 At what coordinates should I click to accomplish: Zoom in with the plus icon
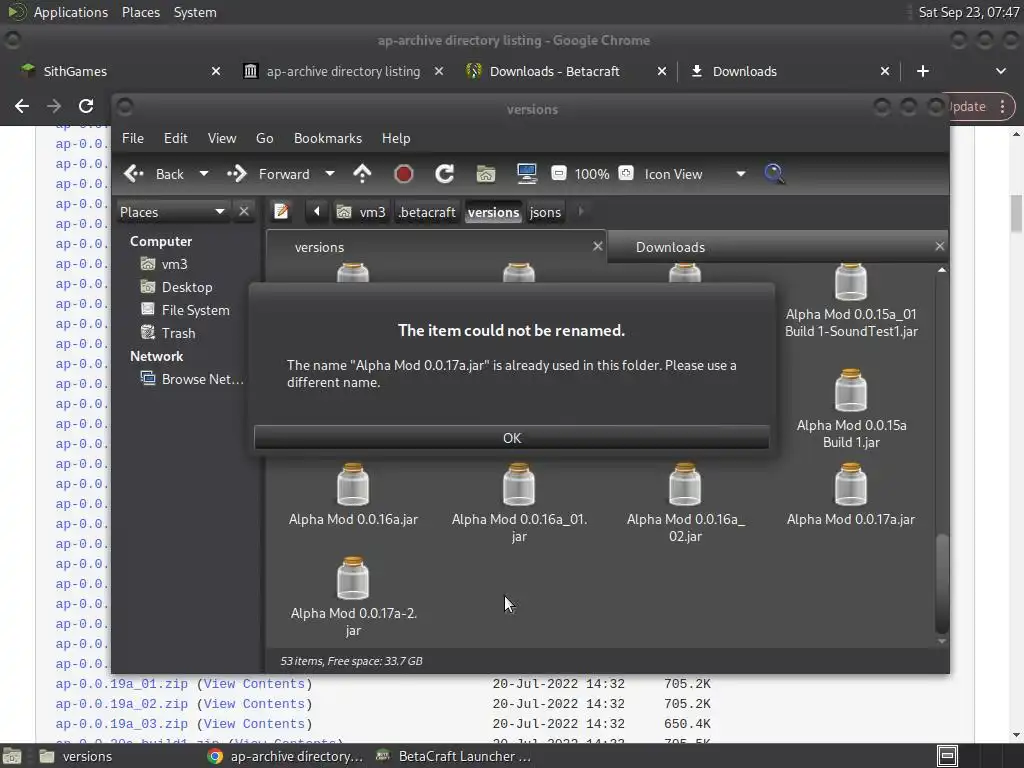(626, 173)
